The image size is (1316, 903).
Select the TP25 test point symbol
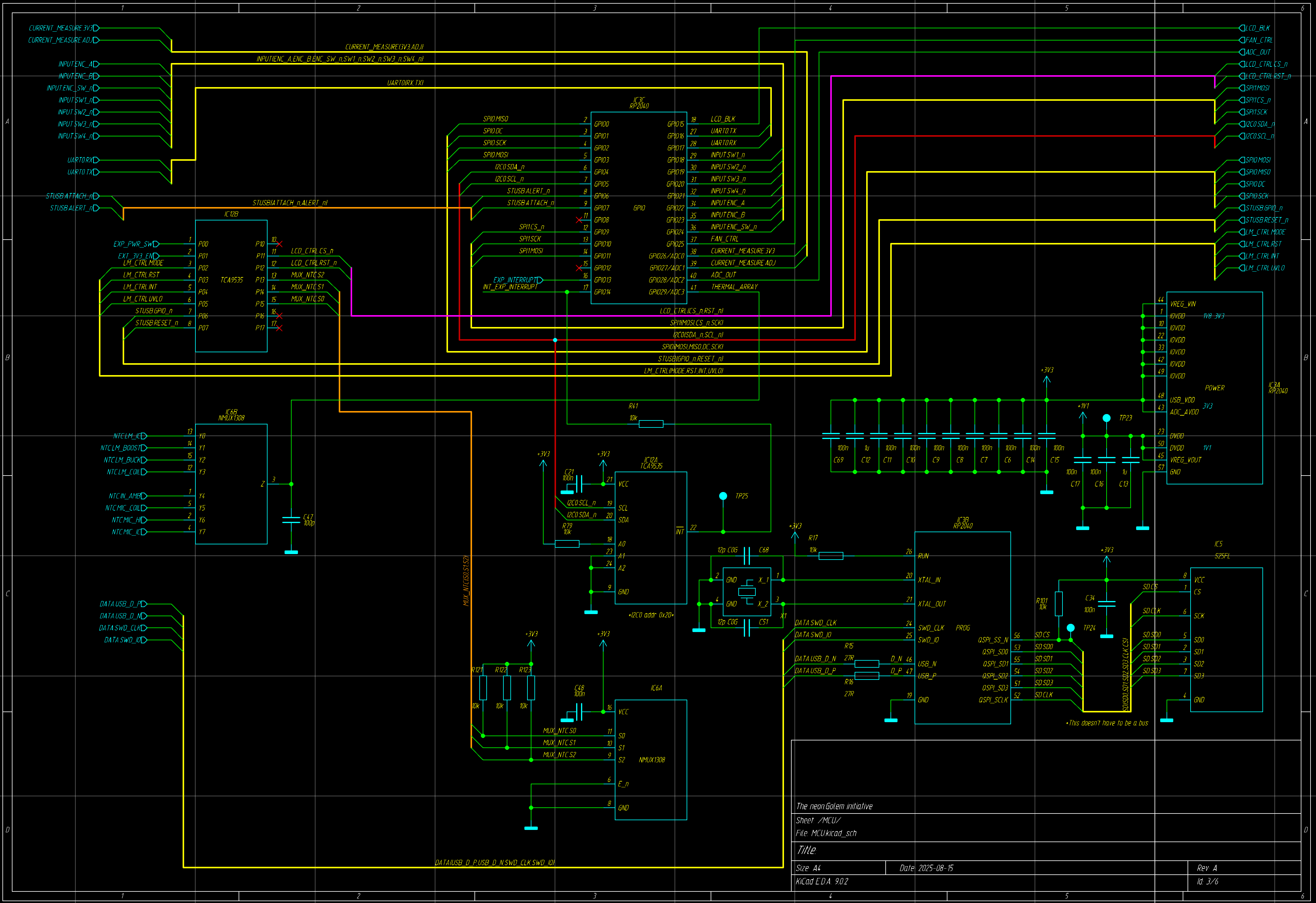(x=723, y=496)
